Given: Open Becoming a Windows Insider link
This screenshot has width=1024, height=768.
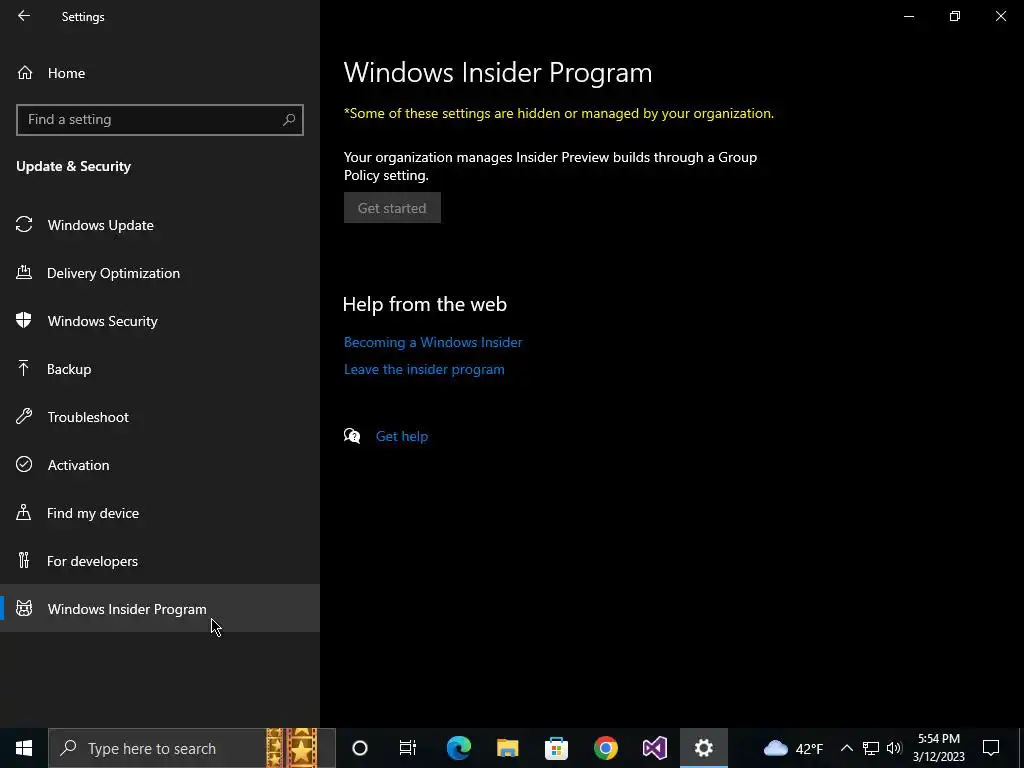Looking at the screenshot, I should pyautogui.click(x=433, y=342).
